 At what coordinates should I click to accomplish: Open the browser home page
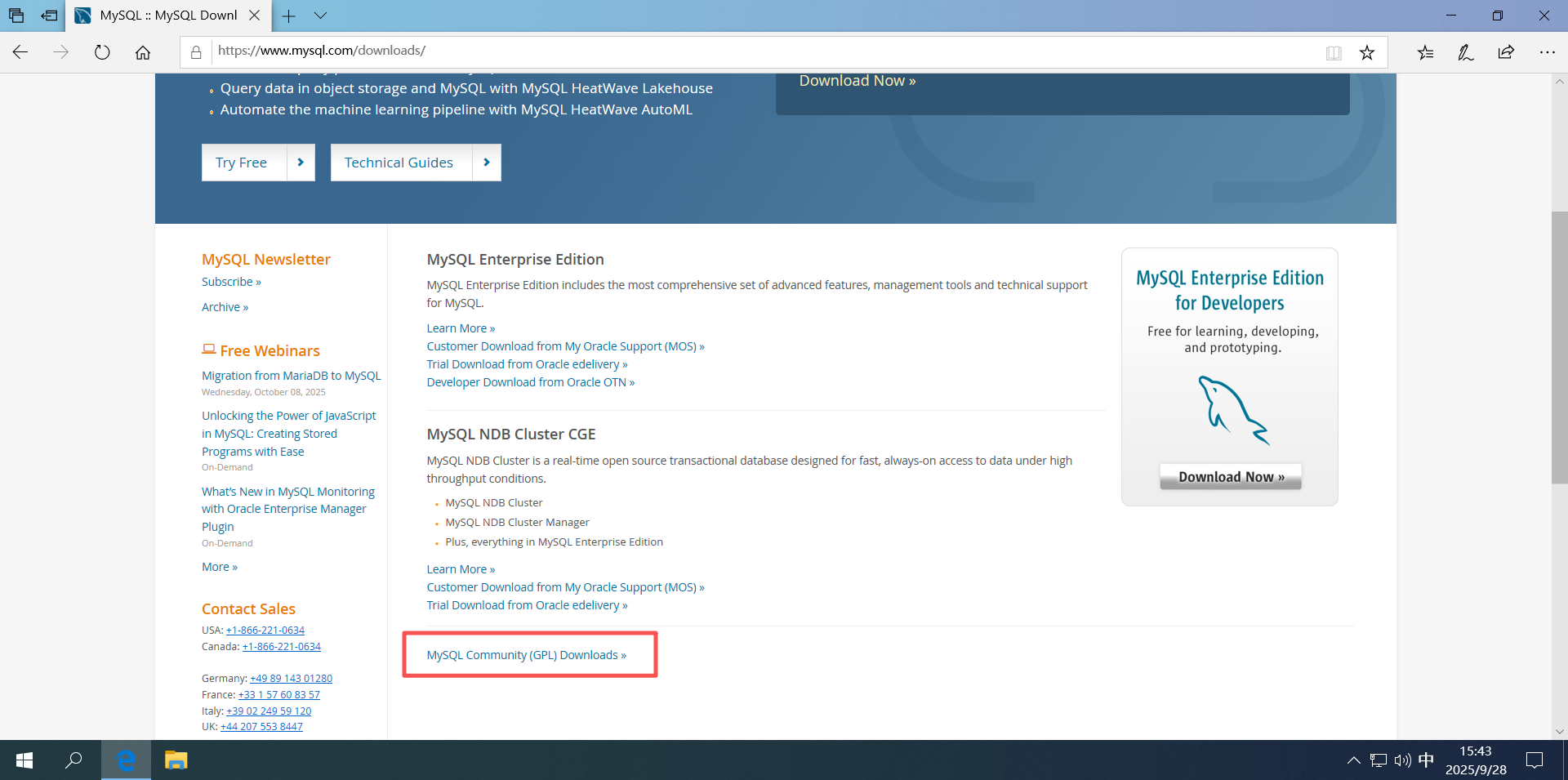click(143, 52)
